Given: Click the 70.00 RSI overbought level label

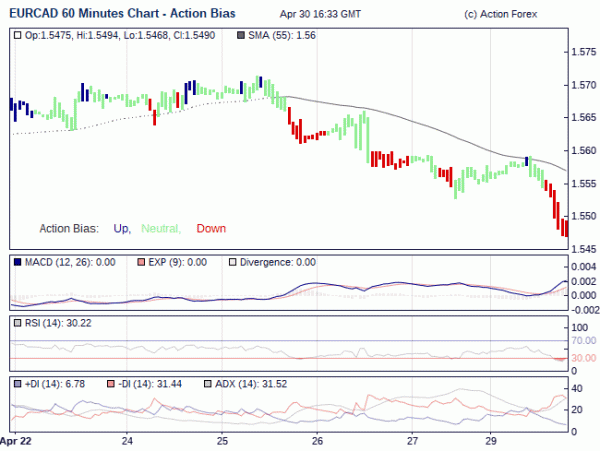Looking at the screenshot, I should pos(584,340).
